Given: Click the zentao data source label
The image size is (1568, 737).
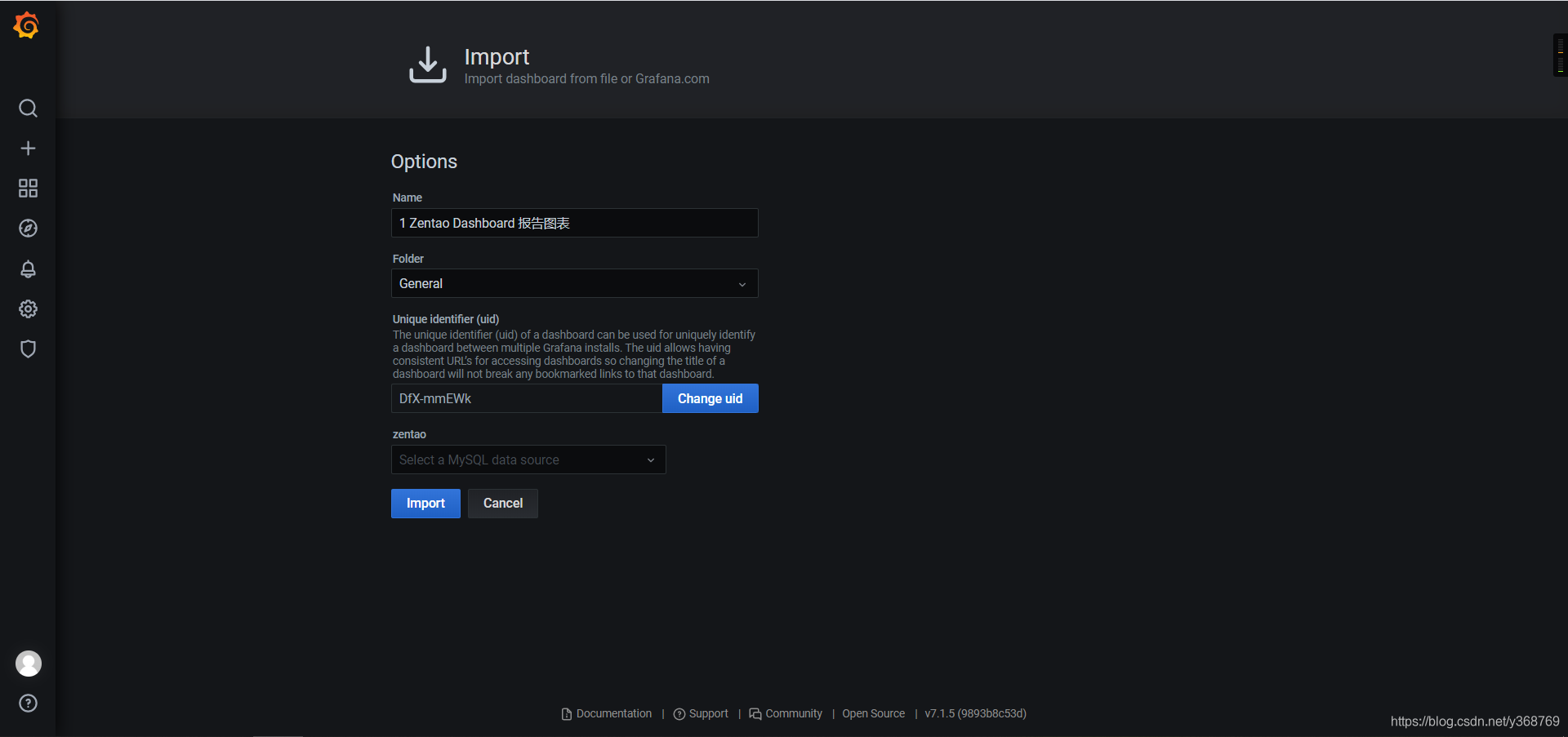Looking at the screenshot, I should coord(409,434).
